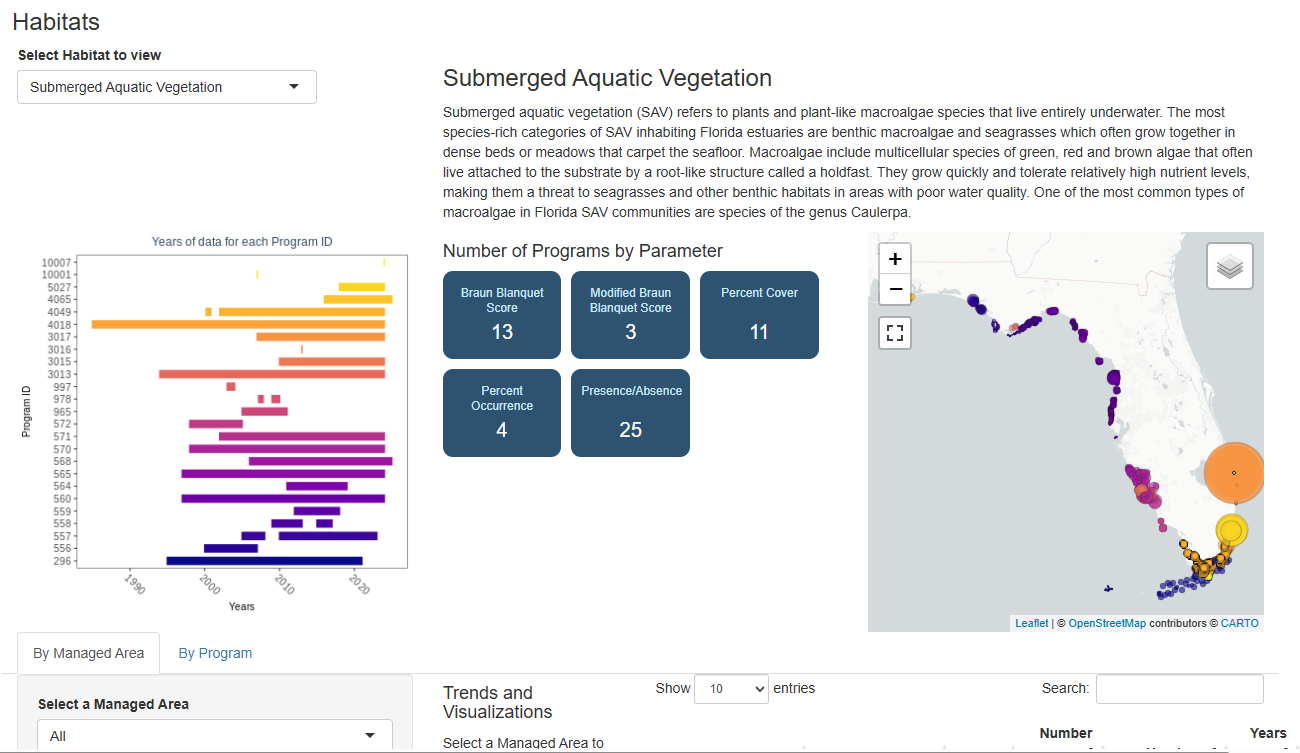Open the CARTO attribution link

(x=1240, y=623)
